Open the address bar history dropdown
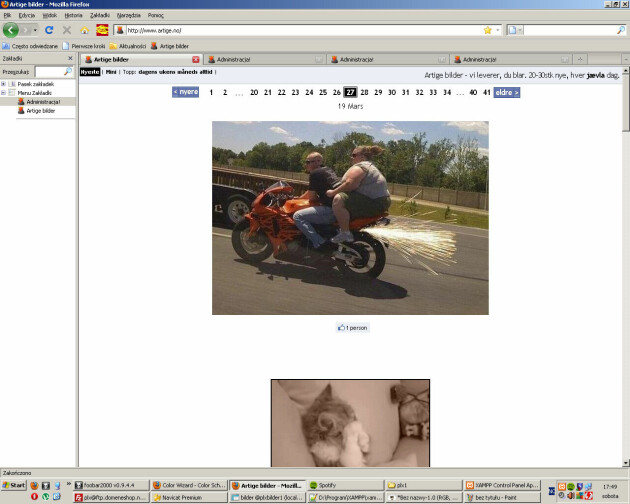This screenshot has height=504, width=630. coord(498,30)
